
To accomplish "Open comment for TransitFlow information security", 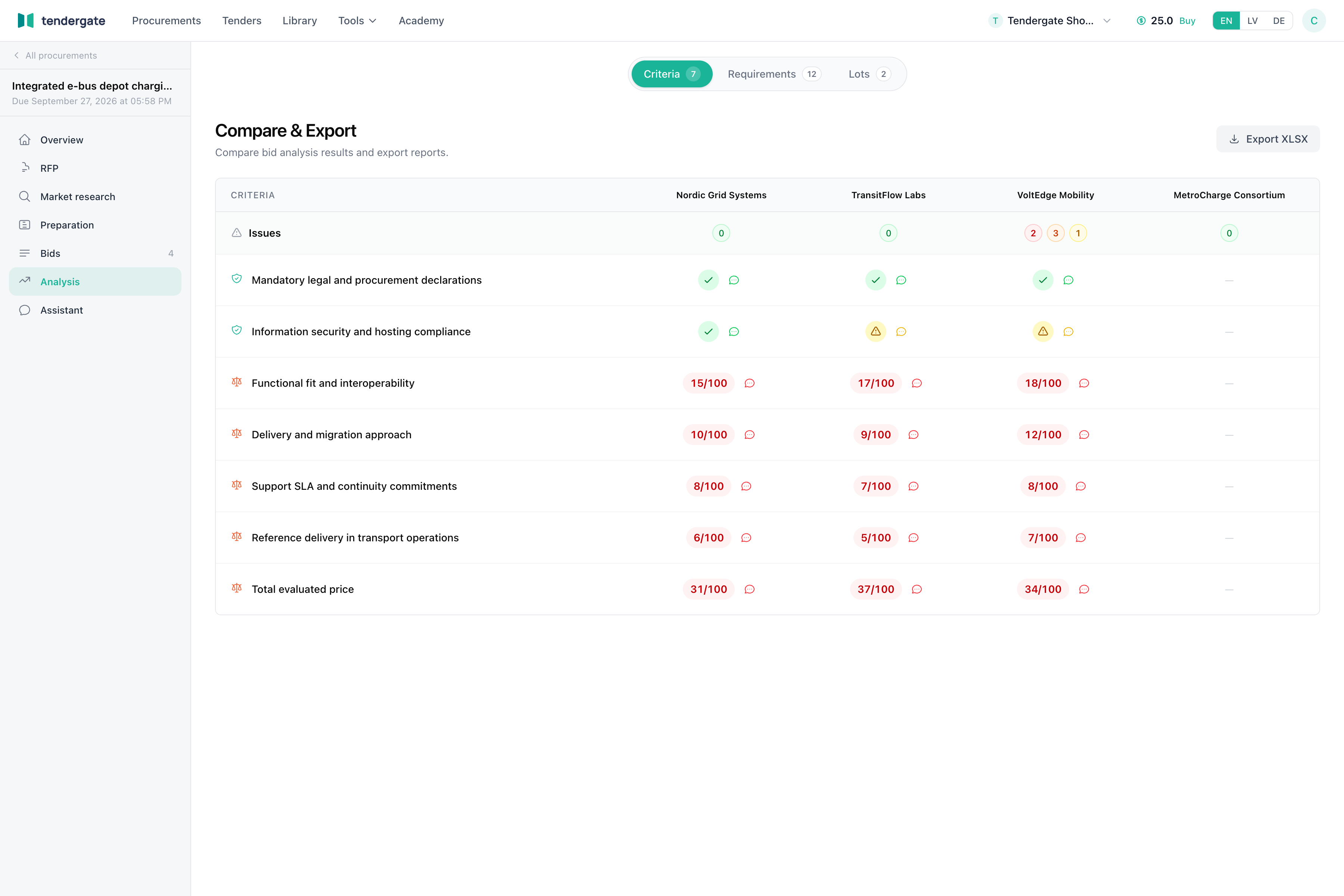I will pos(901,332).
